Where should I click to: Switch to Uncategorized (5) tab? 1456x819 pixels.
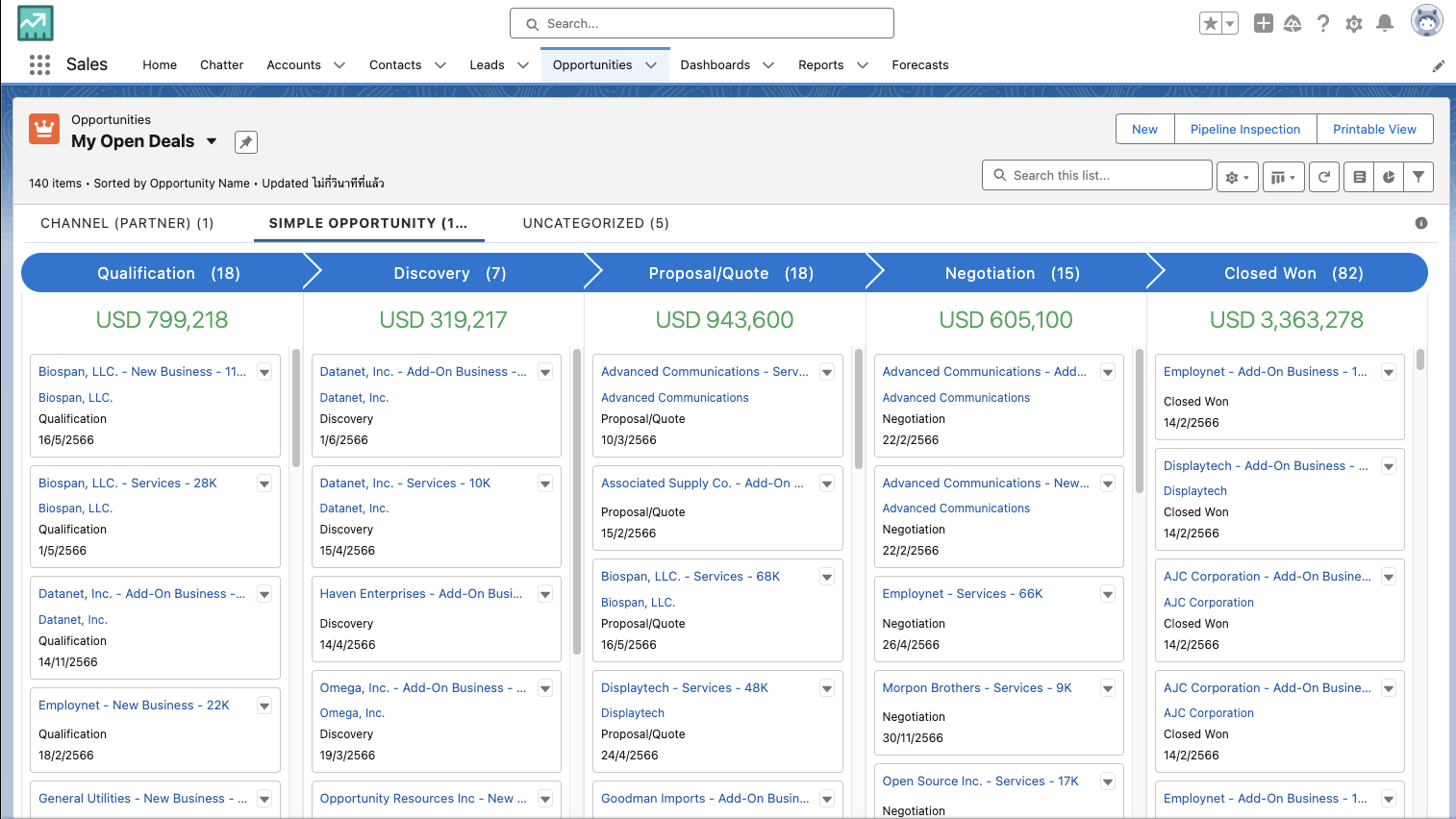[x=596, y=223]
